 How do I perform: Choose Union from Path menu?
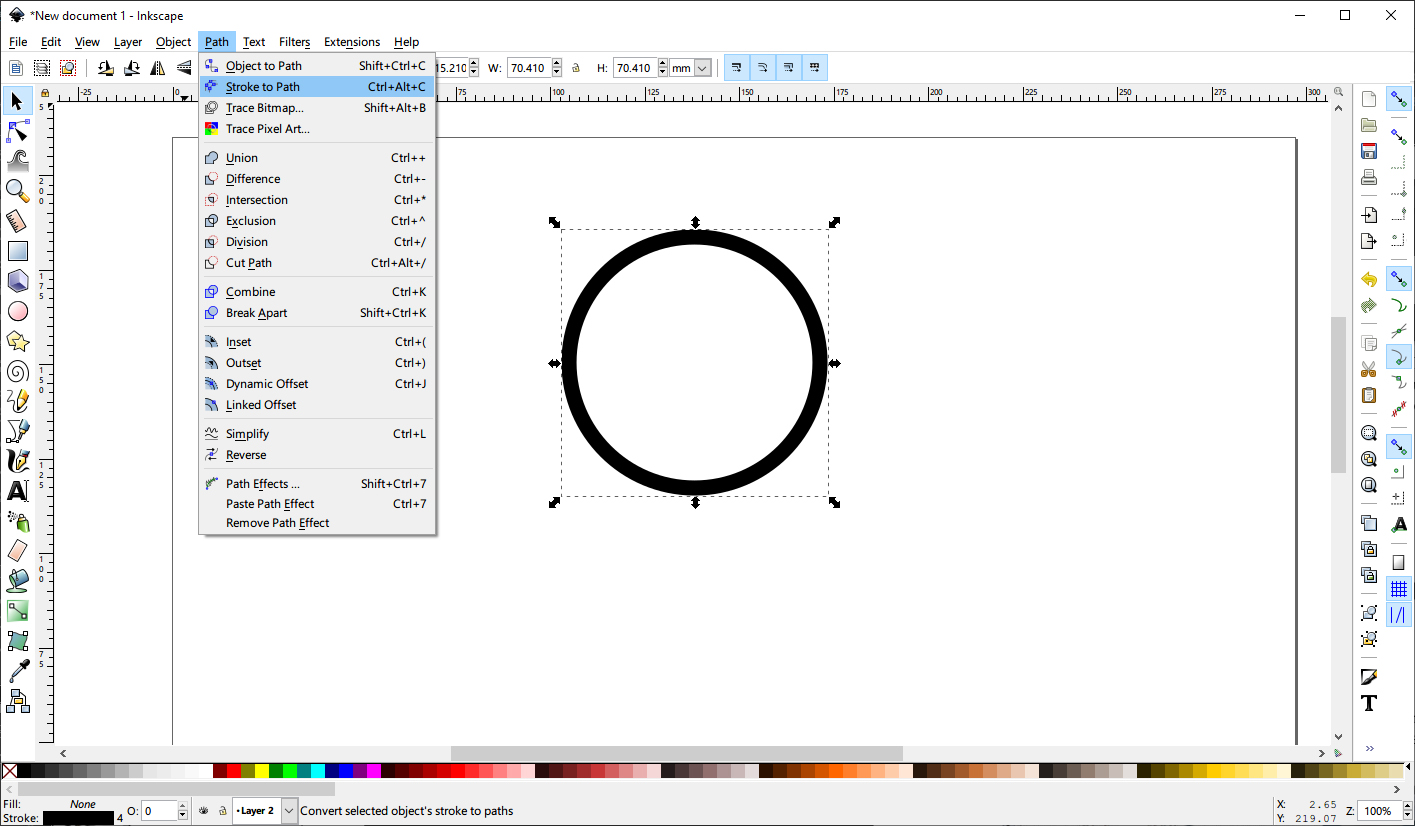pyautogui.click(x=317, y=158)
